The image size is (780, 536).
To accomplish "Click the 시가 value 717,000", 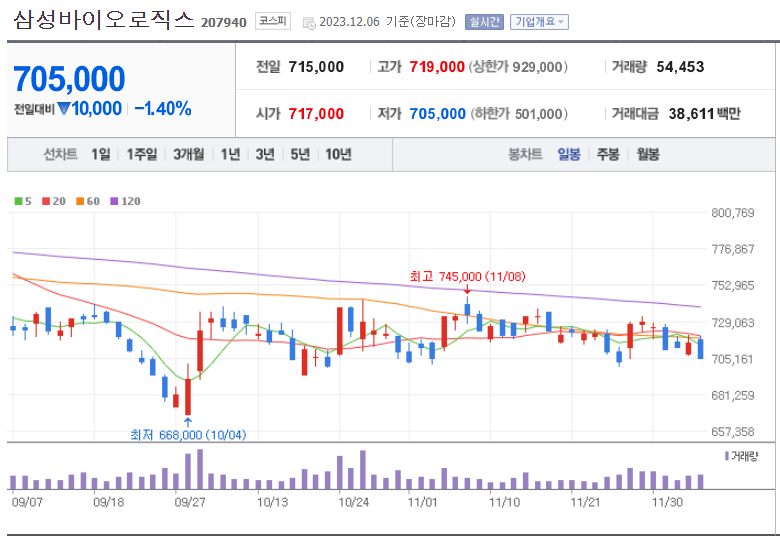I will click(x=316, y=114).
